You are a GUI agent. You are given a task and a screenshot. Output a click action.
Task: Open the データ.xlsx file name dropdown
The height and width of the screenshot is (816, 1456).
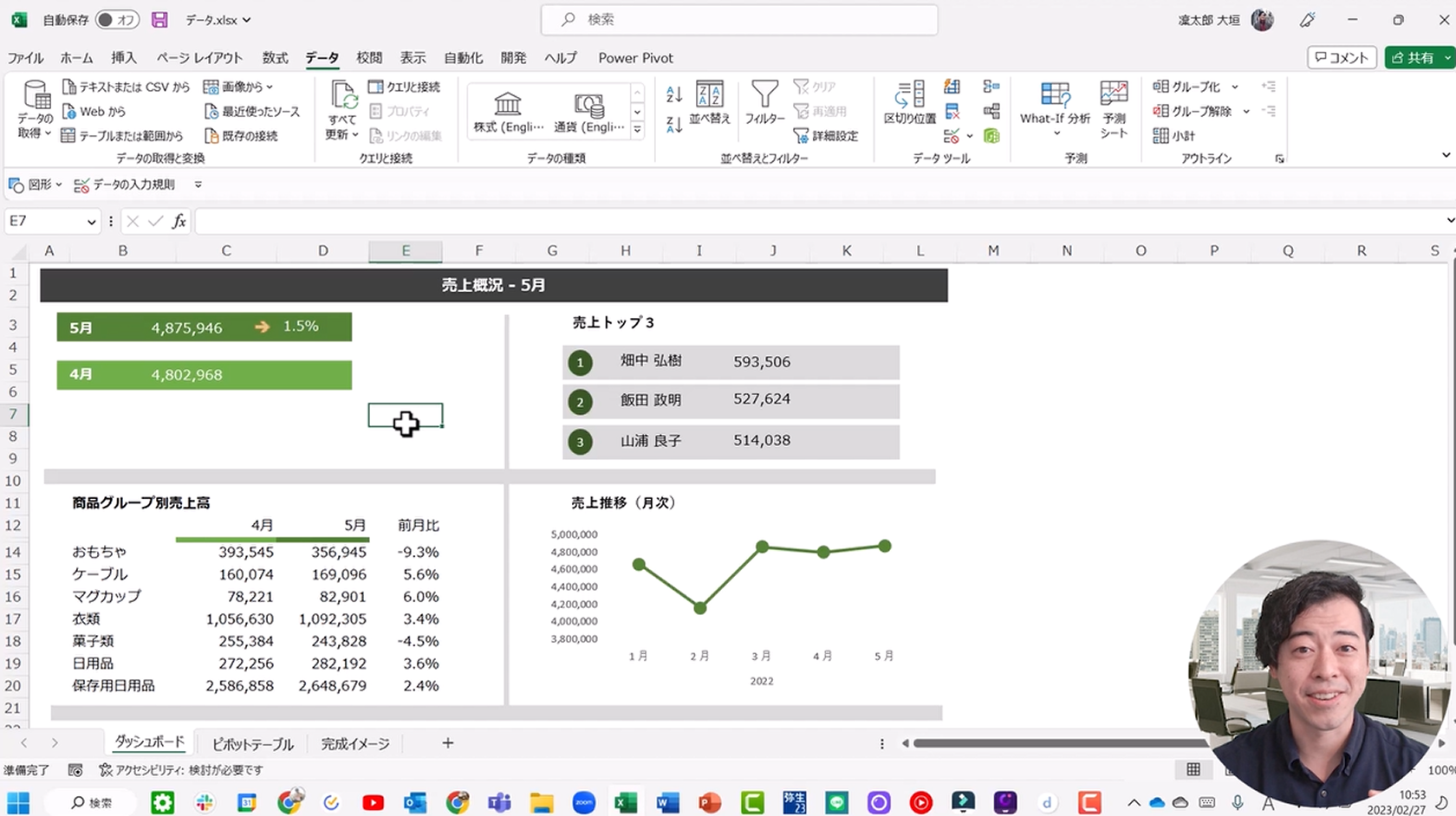pyautogui.click(x=247, y=20)
